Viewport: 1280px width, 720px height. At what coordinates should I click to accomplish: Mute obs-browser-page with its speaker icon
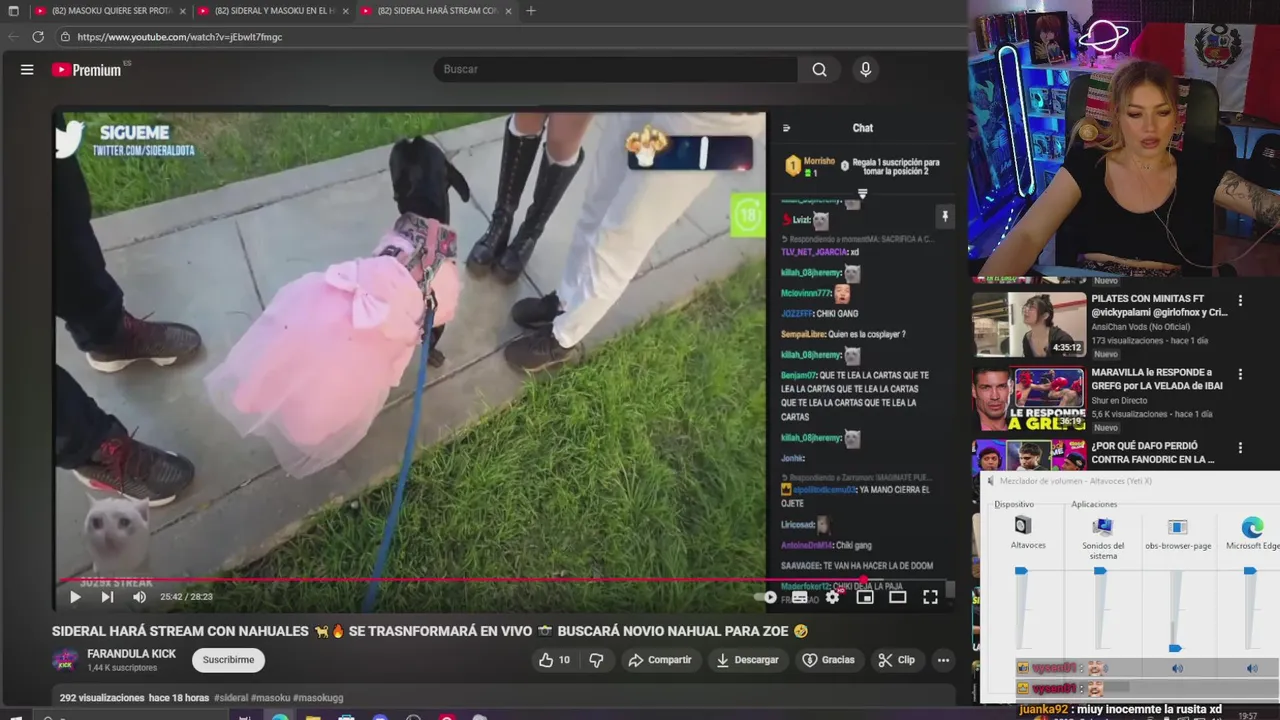click(1177, 668)
